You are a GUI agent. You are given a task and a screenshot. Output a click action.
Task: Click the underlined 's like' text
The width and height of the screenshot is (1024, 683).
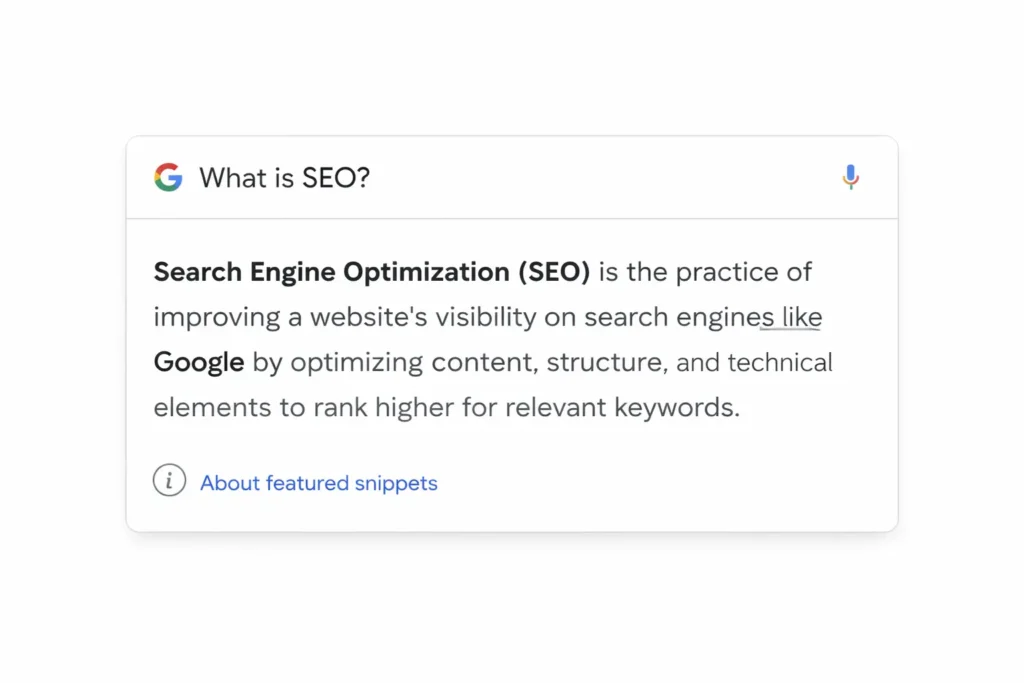[791, 317]
